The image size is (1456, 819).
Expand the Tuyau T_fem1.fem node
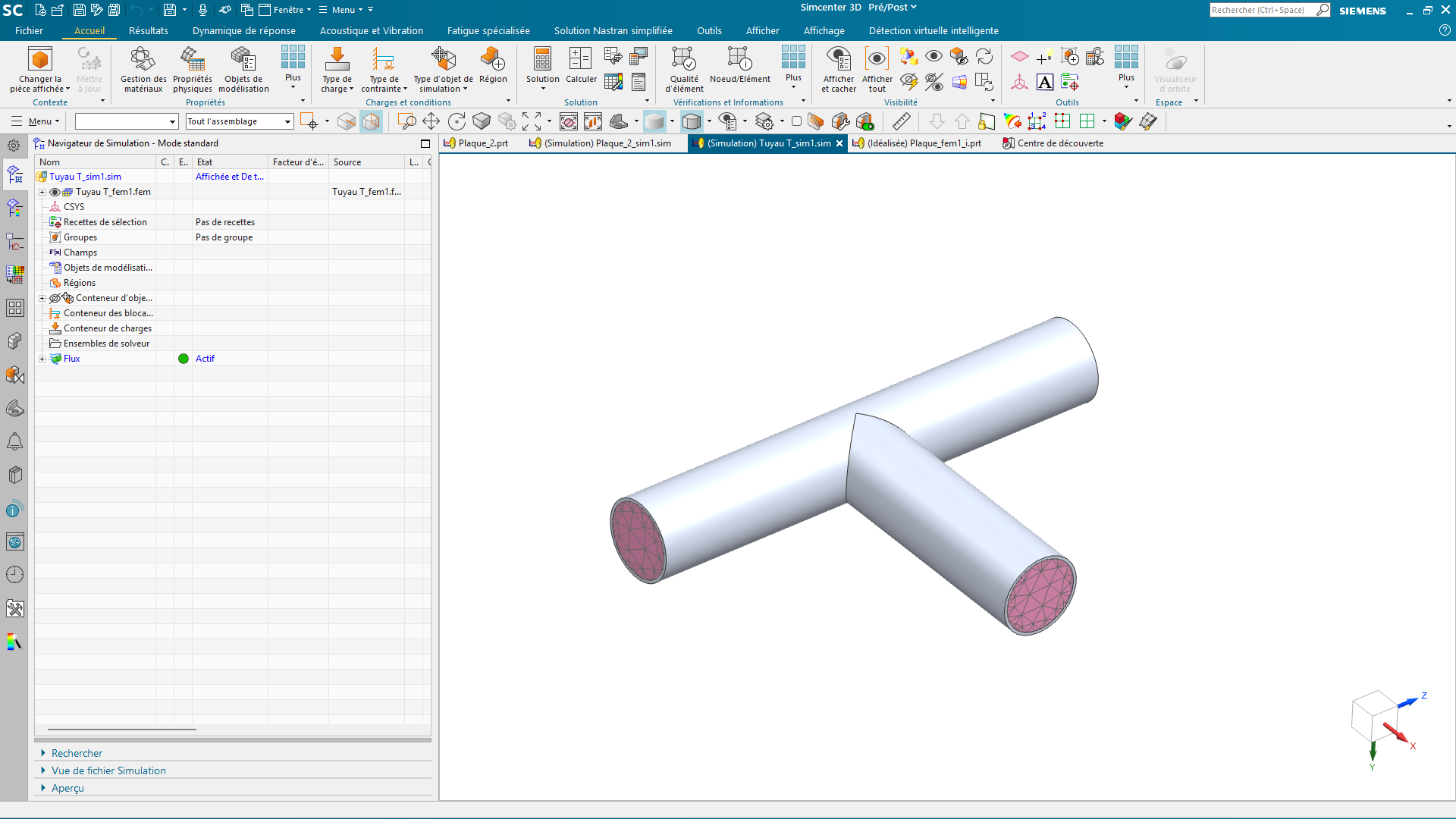[42, 192]
